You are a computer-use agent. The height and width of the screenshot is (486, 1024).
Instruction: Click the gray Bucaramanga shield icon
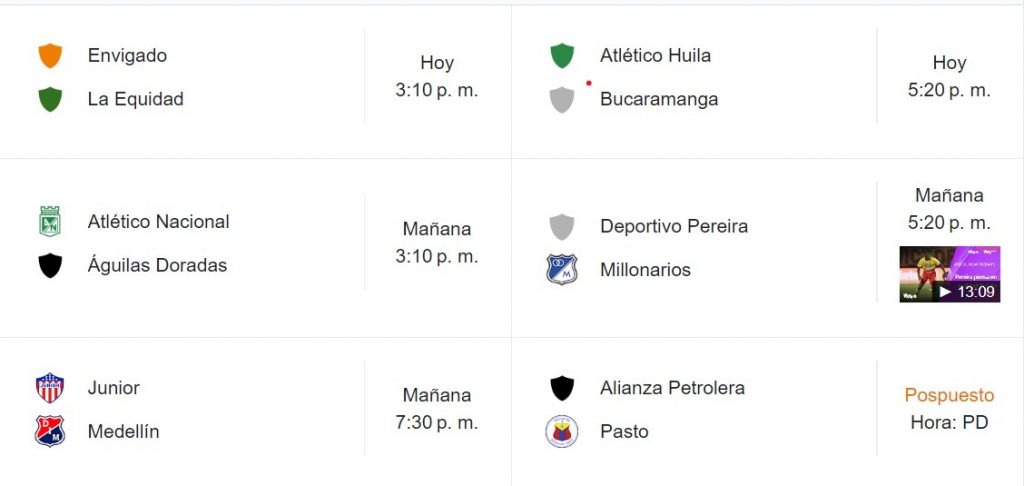(562, 99)
